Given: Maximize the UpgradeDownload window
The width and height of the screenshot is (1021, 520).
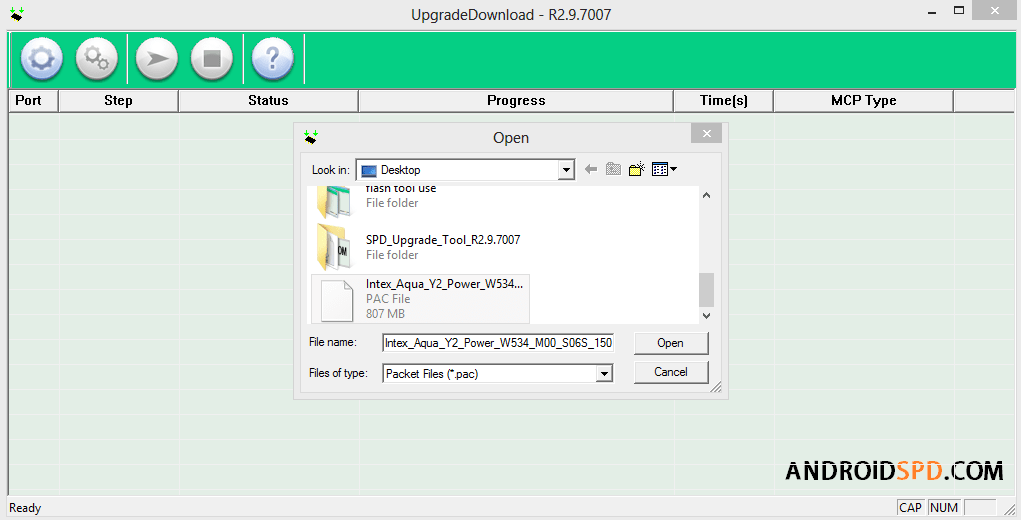Looking at the screenshot, I should click(958, 11).
